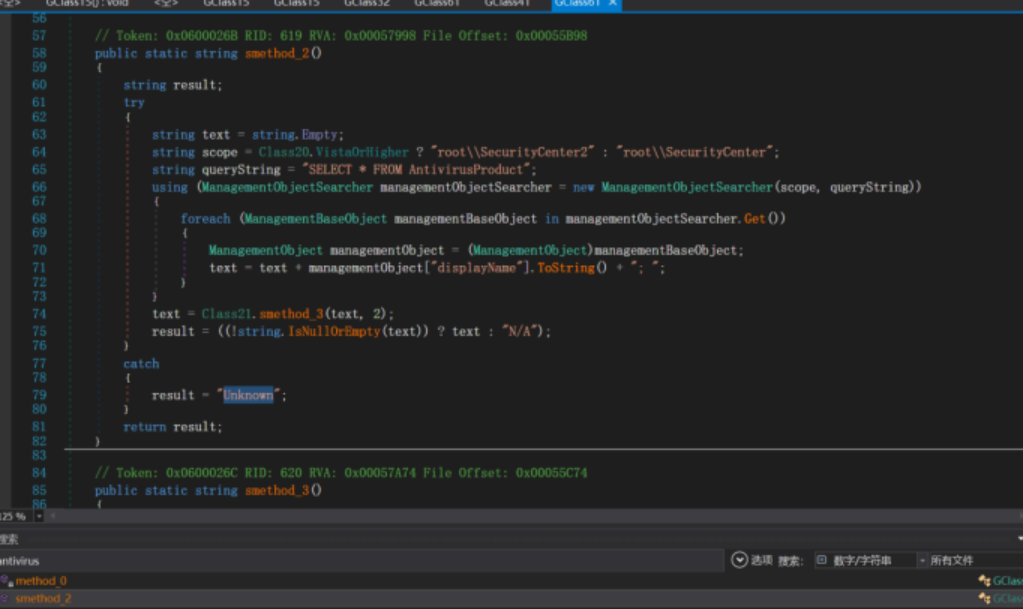The height and width of the screenshot is (609, 1023).
Task: Click the class icon in first result row
Action: 984,581
